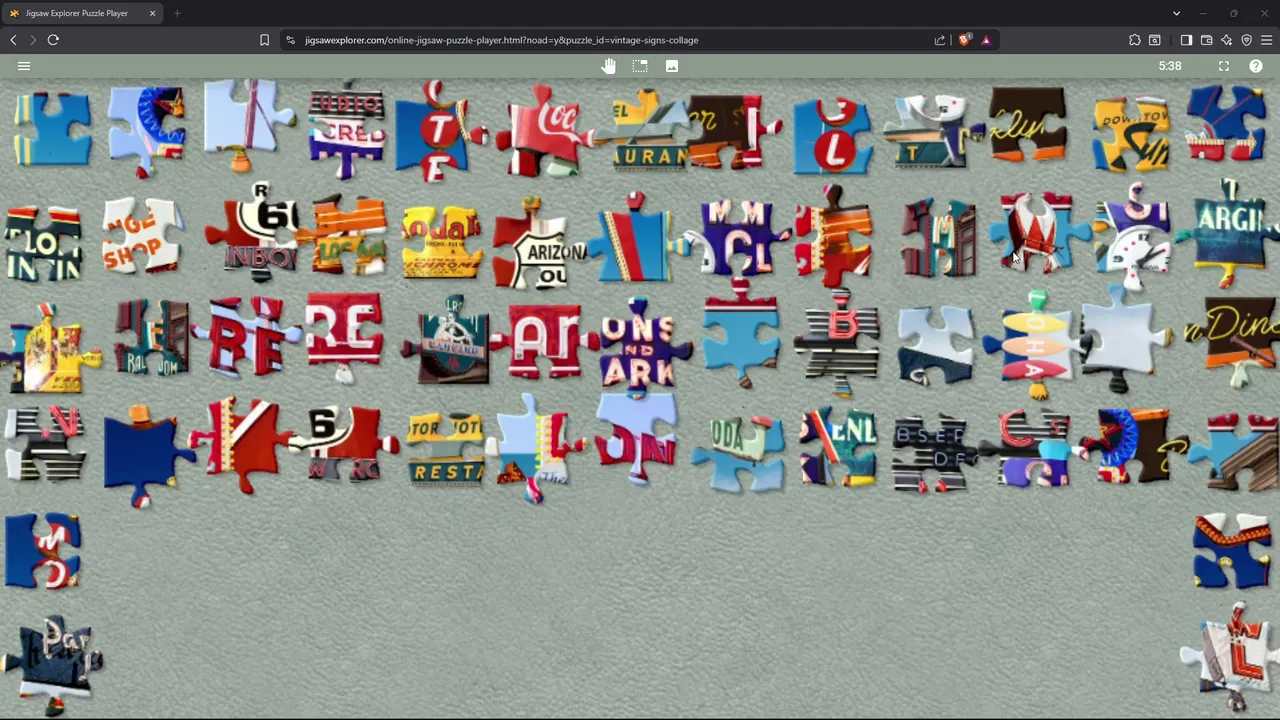This screenshot has height=720, width=1280.
Task: Pick the 'Par' dark blue piece
Action: [x=54, y=662]
